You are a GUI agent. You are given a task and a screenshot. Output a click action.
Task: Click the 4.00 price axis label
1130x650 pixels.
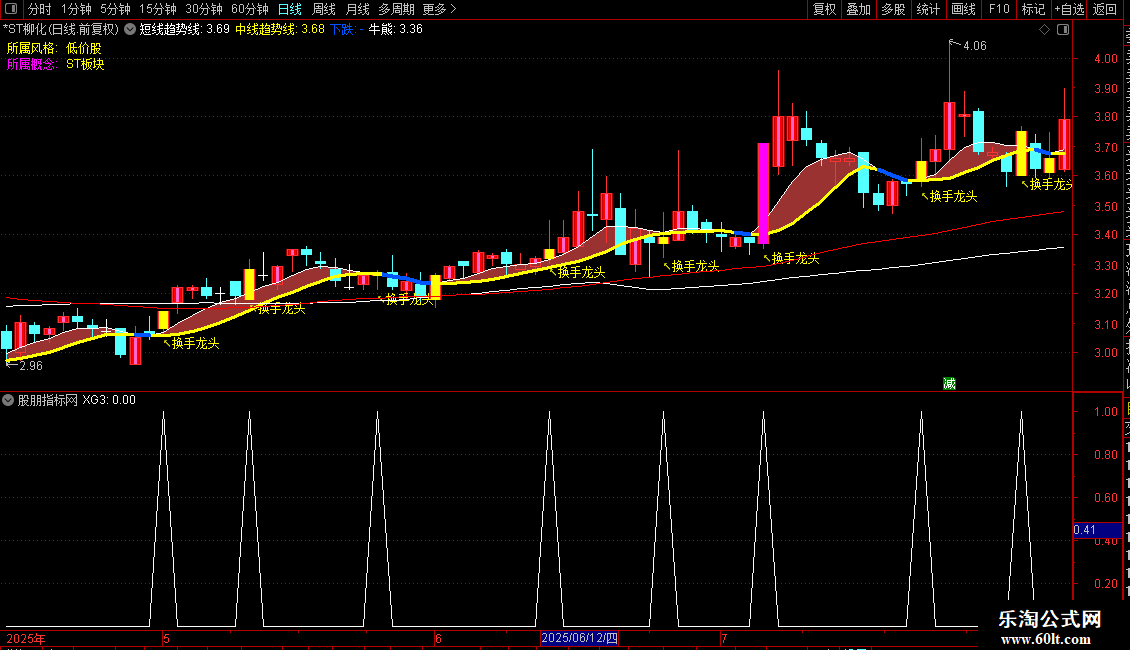click(1105, 59)
